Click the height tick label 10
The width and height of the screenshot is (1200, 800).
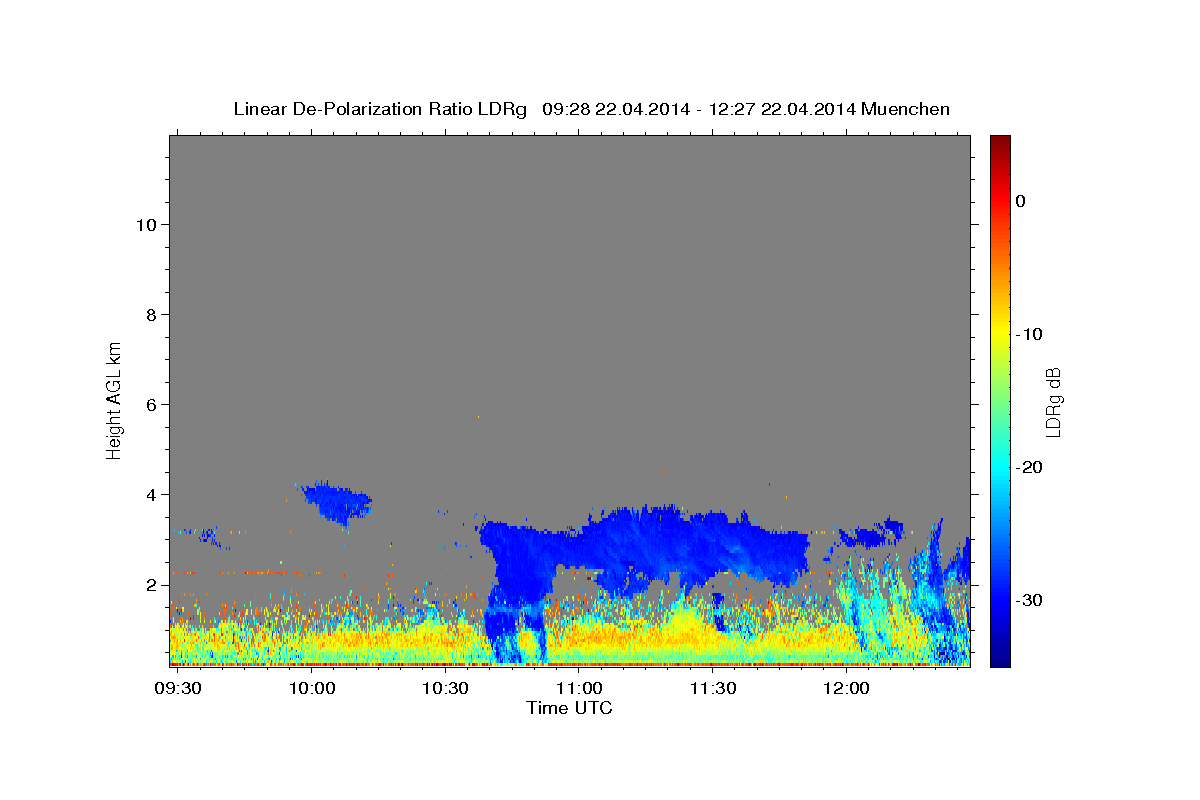click(146, 224)
